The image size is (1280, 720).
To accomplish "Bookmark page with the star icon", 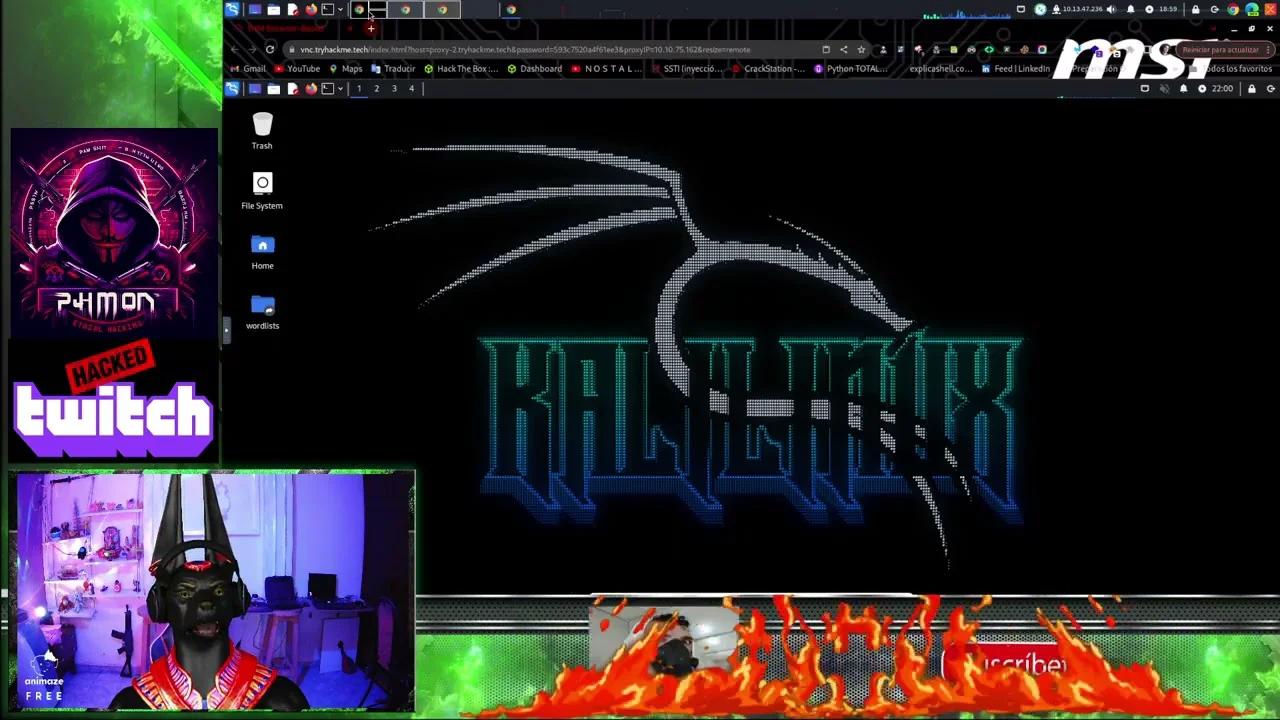I will (861, 49).
